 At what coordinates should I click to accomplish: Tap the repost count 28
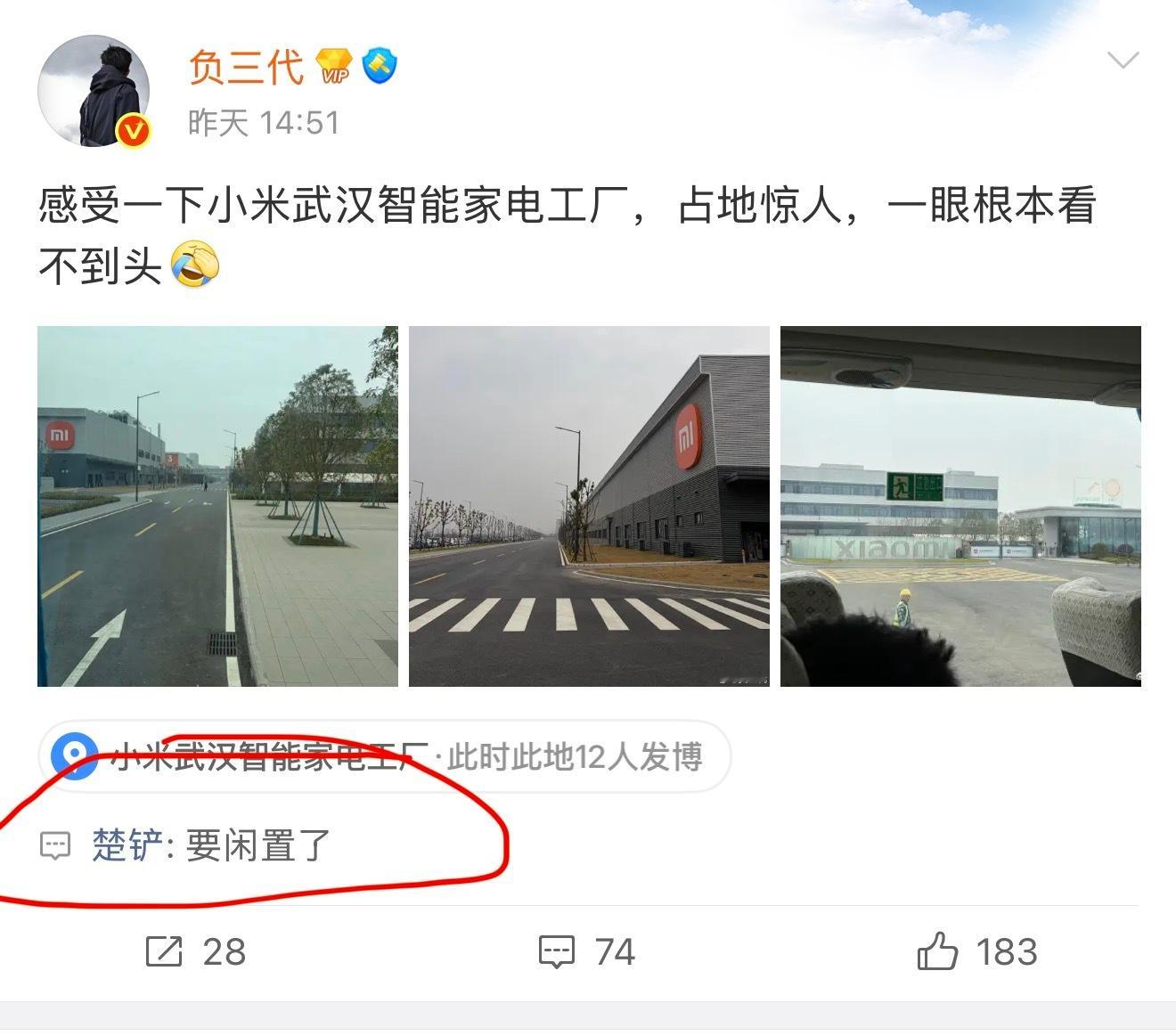225,951
